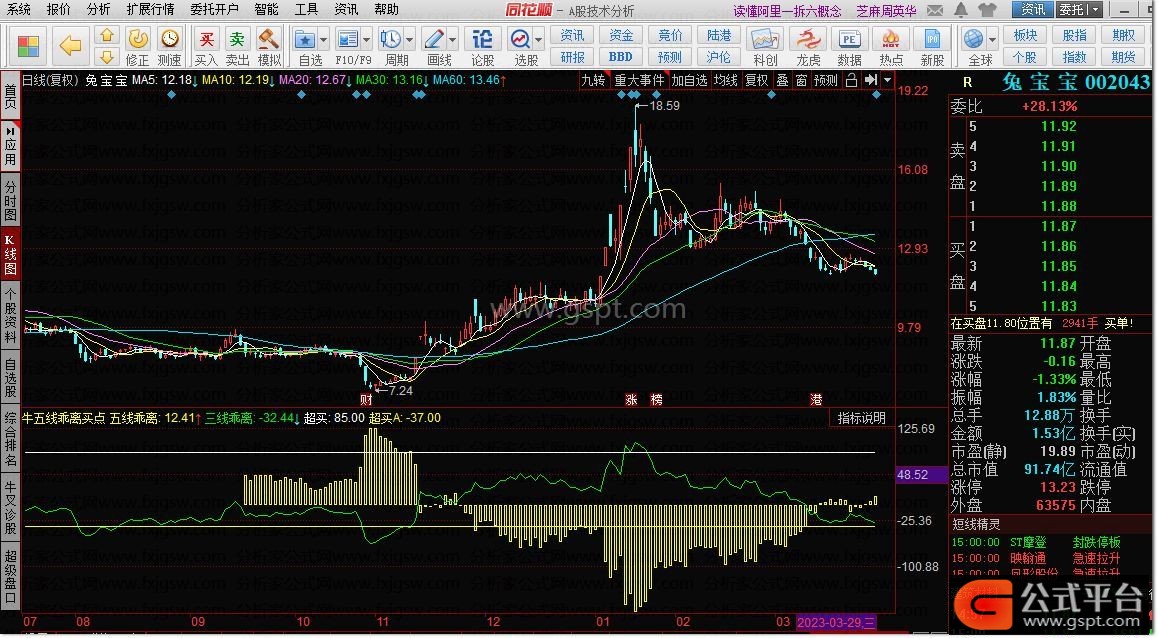The height and width of the screenshot is (638, 1159).
Task: Toggle the chart lock icon
Action: (x=851, y=80)
